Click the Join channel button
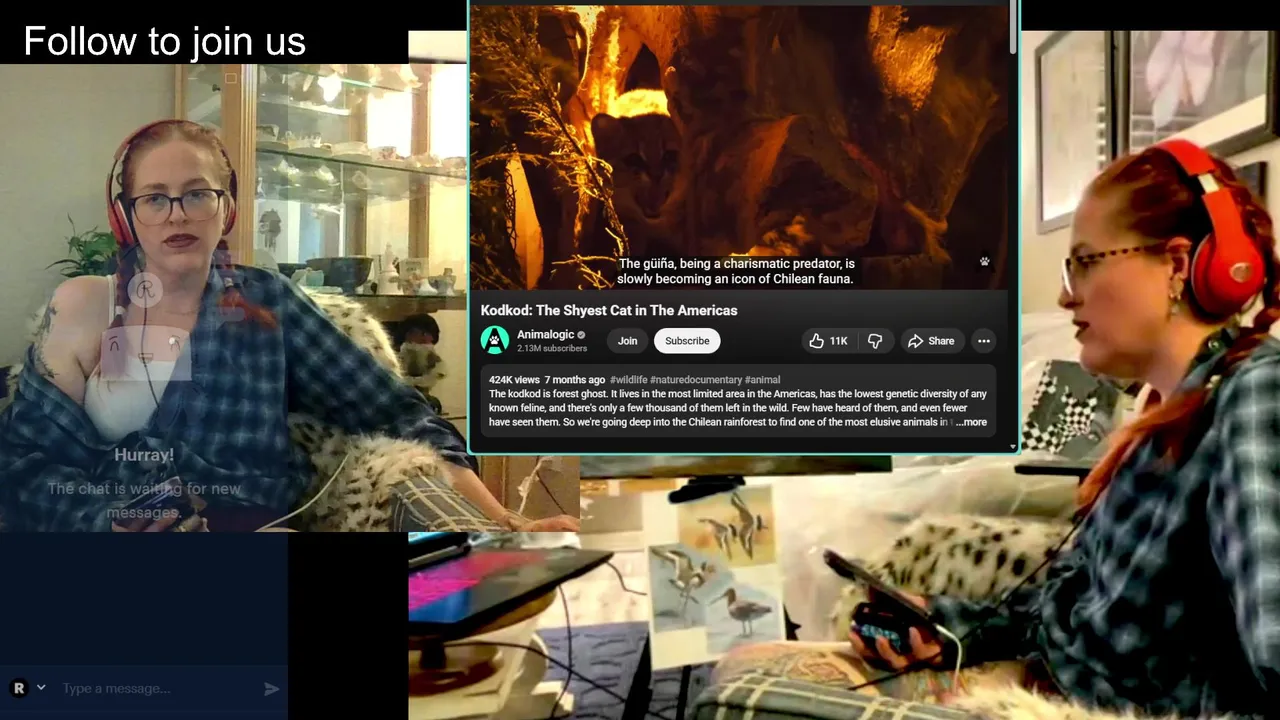 click(627, 341)
